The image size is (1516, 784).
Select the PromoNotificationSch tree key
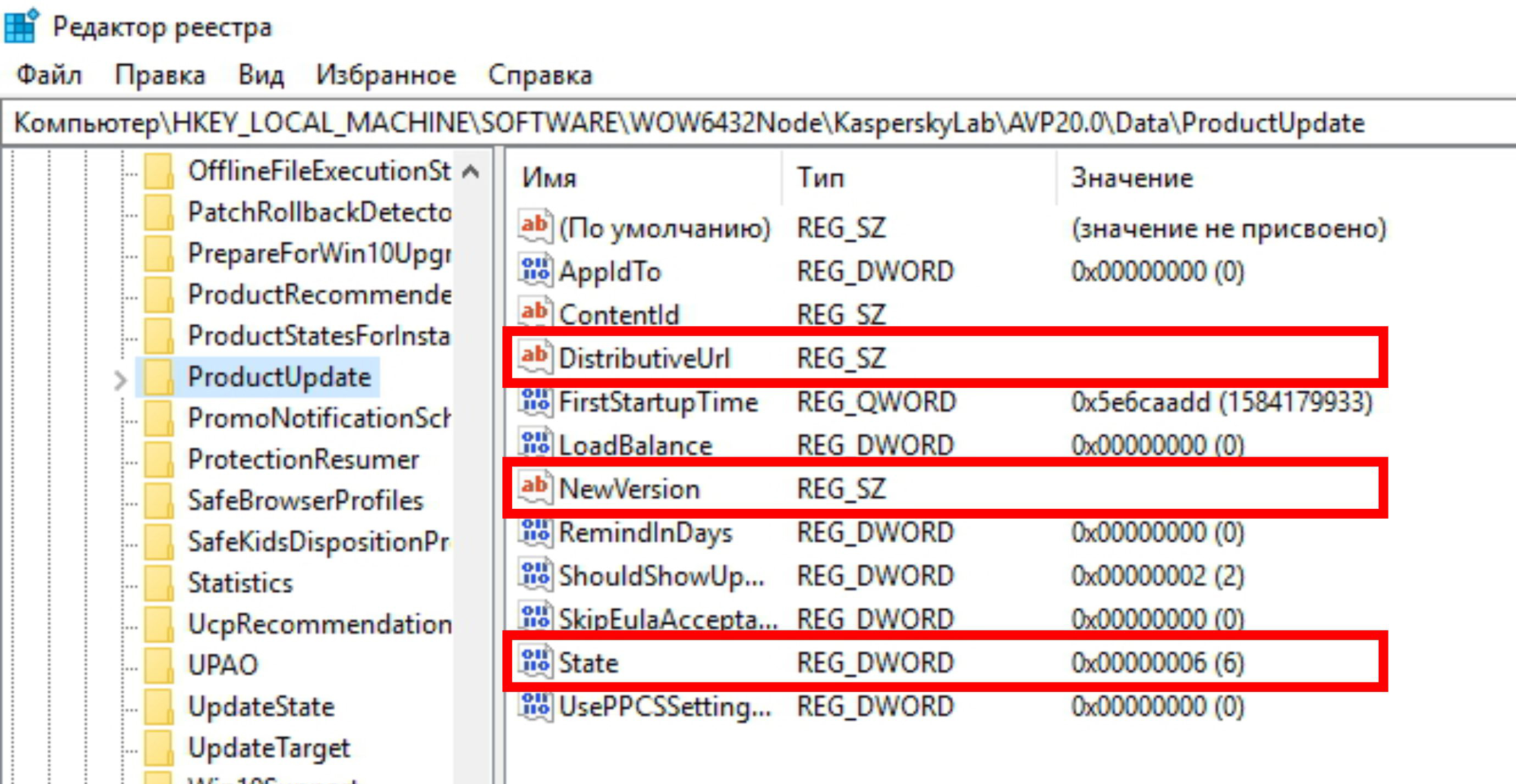[x=319, y=419]
